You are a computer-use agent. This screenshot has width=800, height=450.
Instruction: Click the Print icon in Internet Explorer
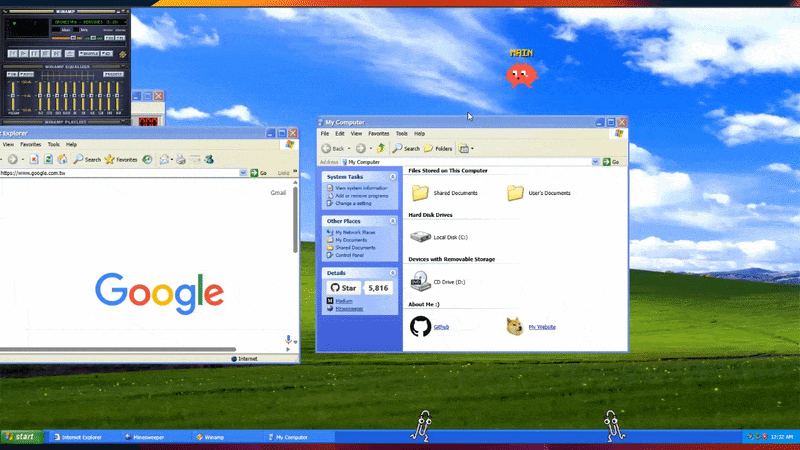[181, 160]
